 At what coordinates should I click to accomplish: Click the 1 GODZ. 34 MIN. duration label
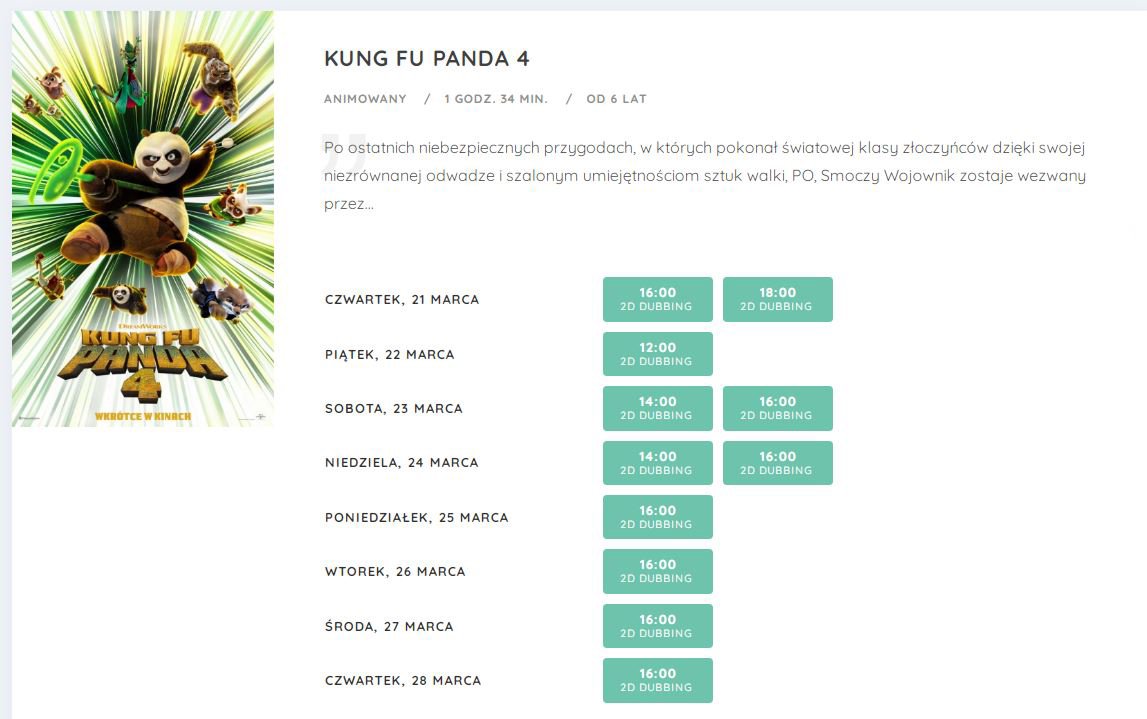point(496,99)
